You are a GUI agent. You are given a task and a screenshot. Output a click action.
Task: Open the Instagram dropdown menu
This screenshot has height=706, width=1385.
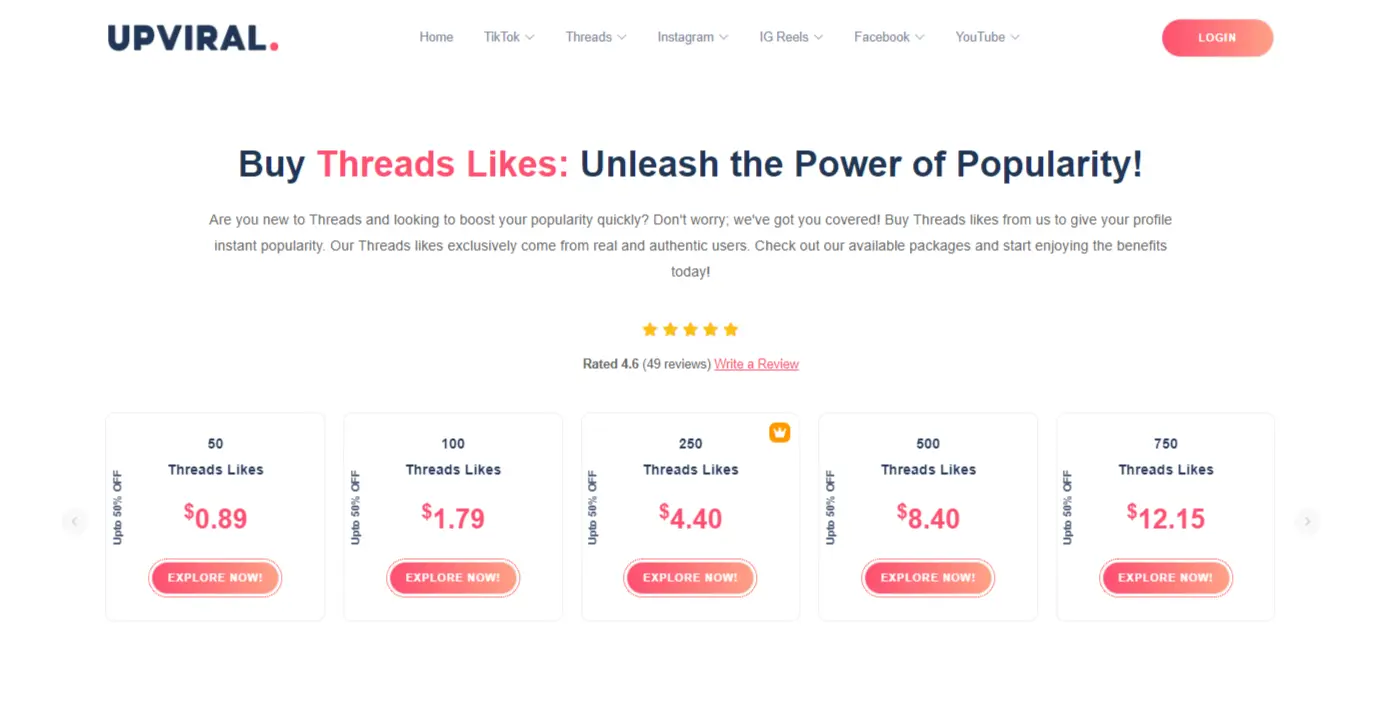click(x=693, y=37)
